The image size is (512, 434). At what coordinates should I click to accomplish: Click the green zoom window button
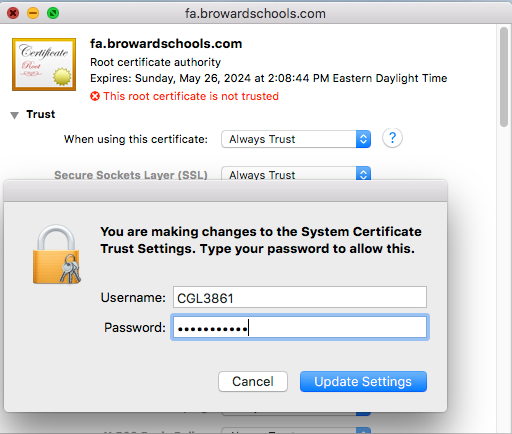53,13
